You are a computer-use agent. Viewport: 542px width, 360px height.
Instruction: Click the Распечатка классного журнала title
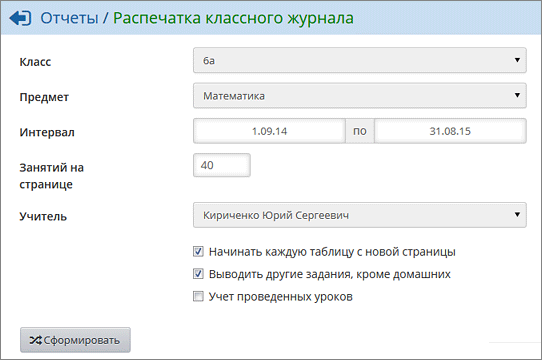(x=233, y=18)
